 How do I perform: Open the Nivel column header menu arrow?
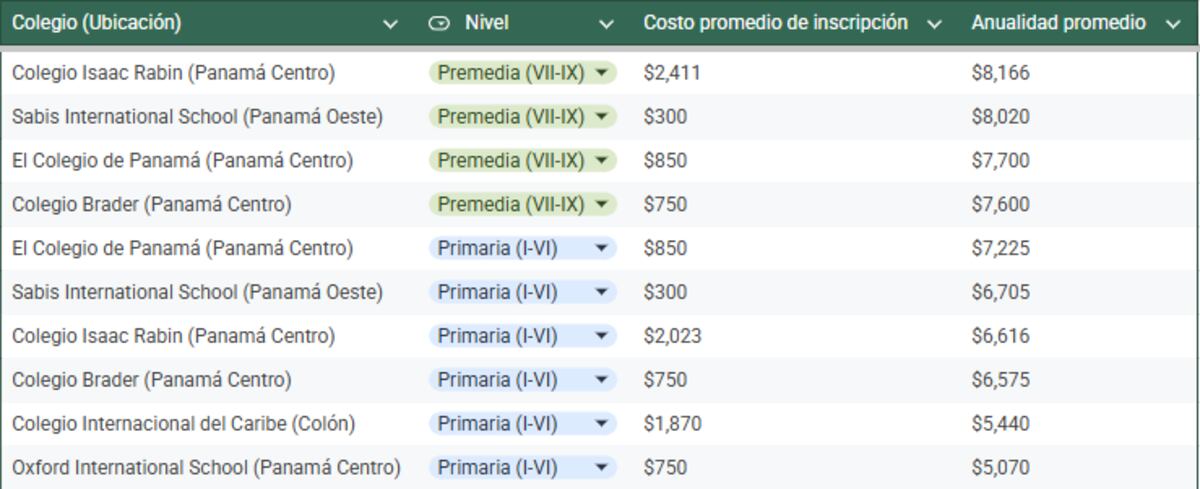606,24
